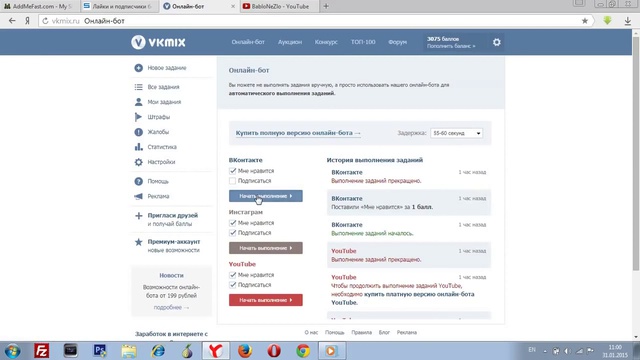640x360 pixels.
Task: Go back with the browser arrow
Action: click(12, 21)
